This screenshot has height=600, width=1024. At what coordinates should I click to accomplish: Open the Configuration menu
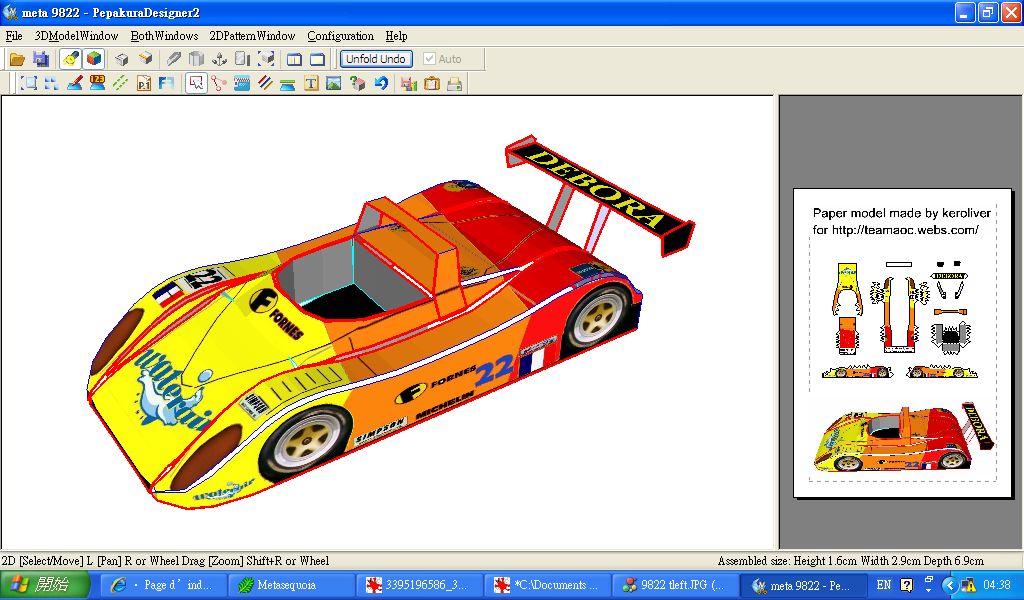[340, 36]
